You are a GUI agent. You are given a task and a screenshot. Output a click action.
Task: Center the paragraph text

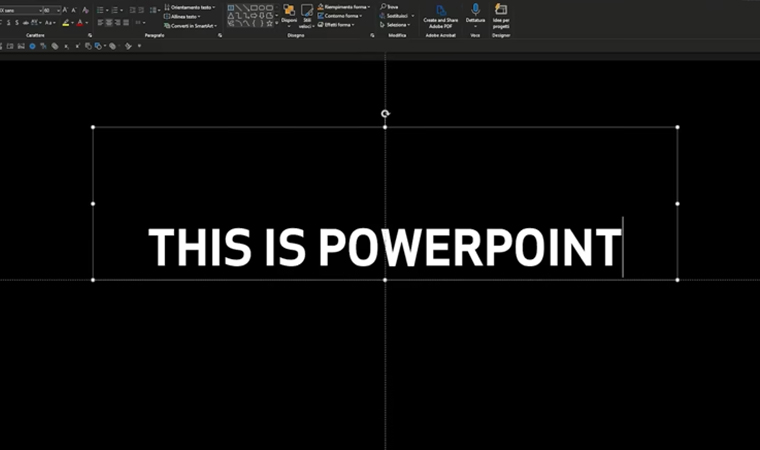point(109,23)
